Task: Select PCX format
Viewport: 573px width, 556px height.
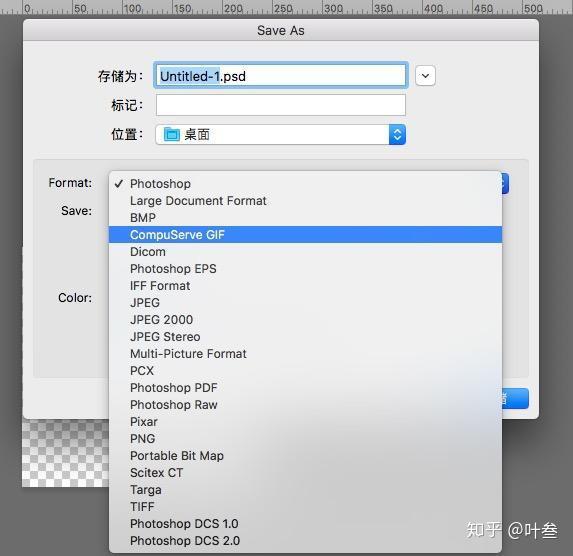Action: click(305, 371)
